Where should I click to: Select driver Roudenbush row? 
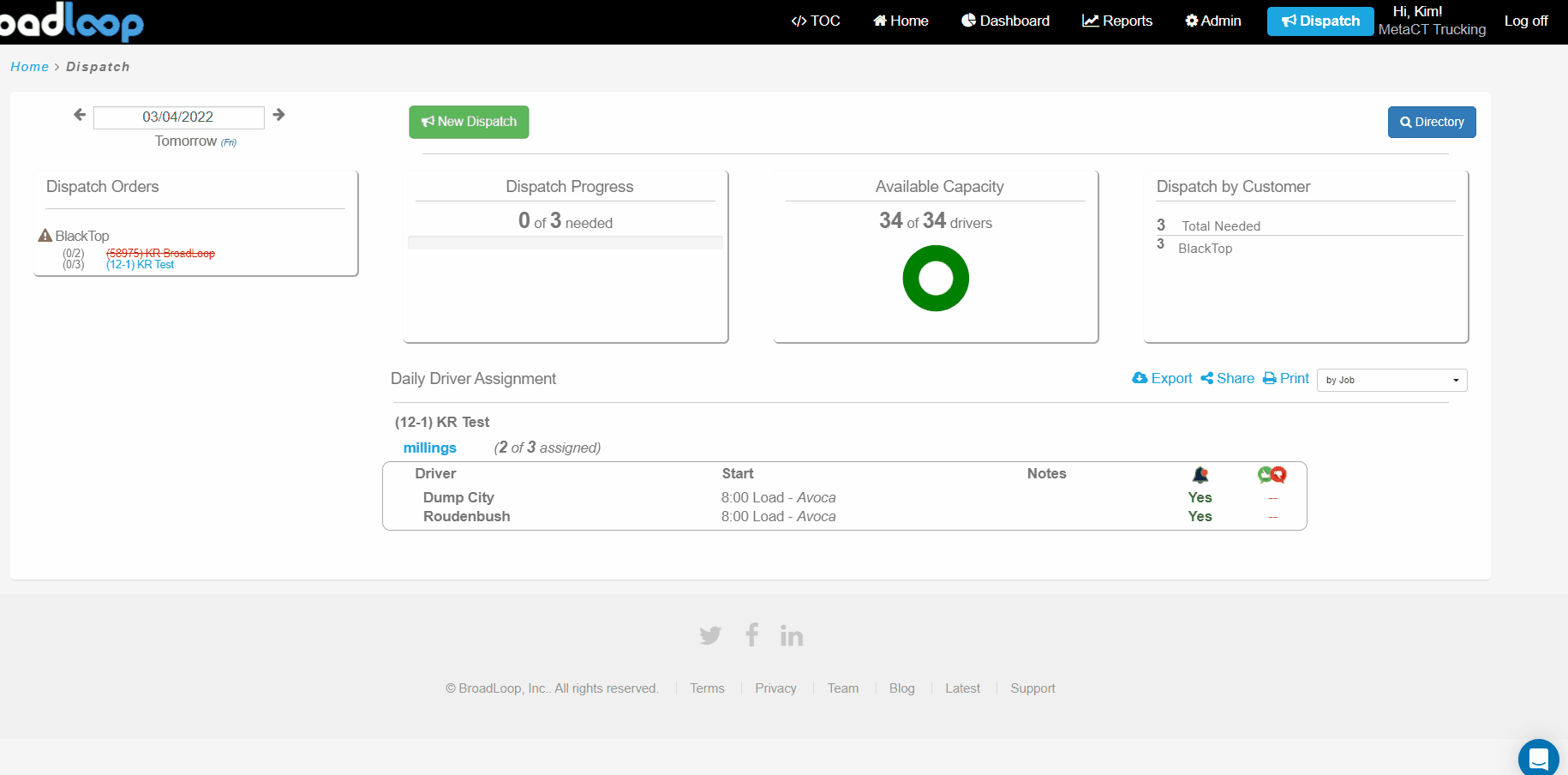coord(845,516)
